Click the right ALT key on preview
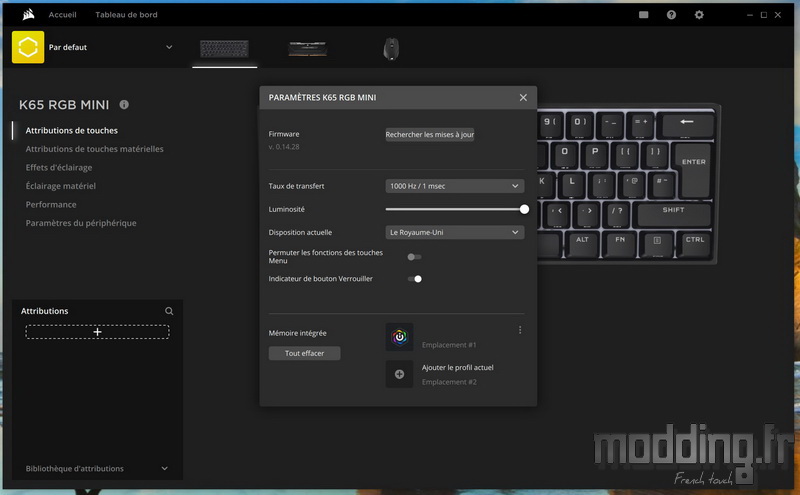This screenshot has width=800, height=495. 582,244
